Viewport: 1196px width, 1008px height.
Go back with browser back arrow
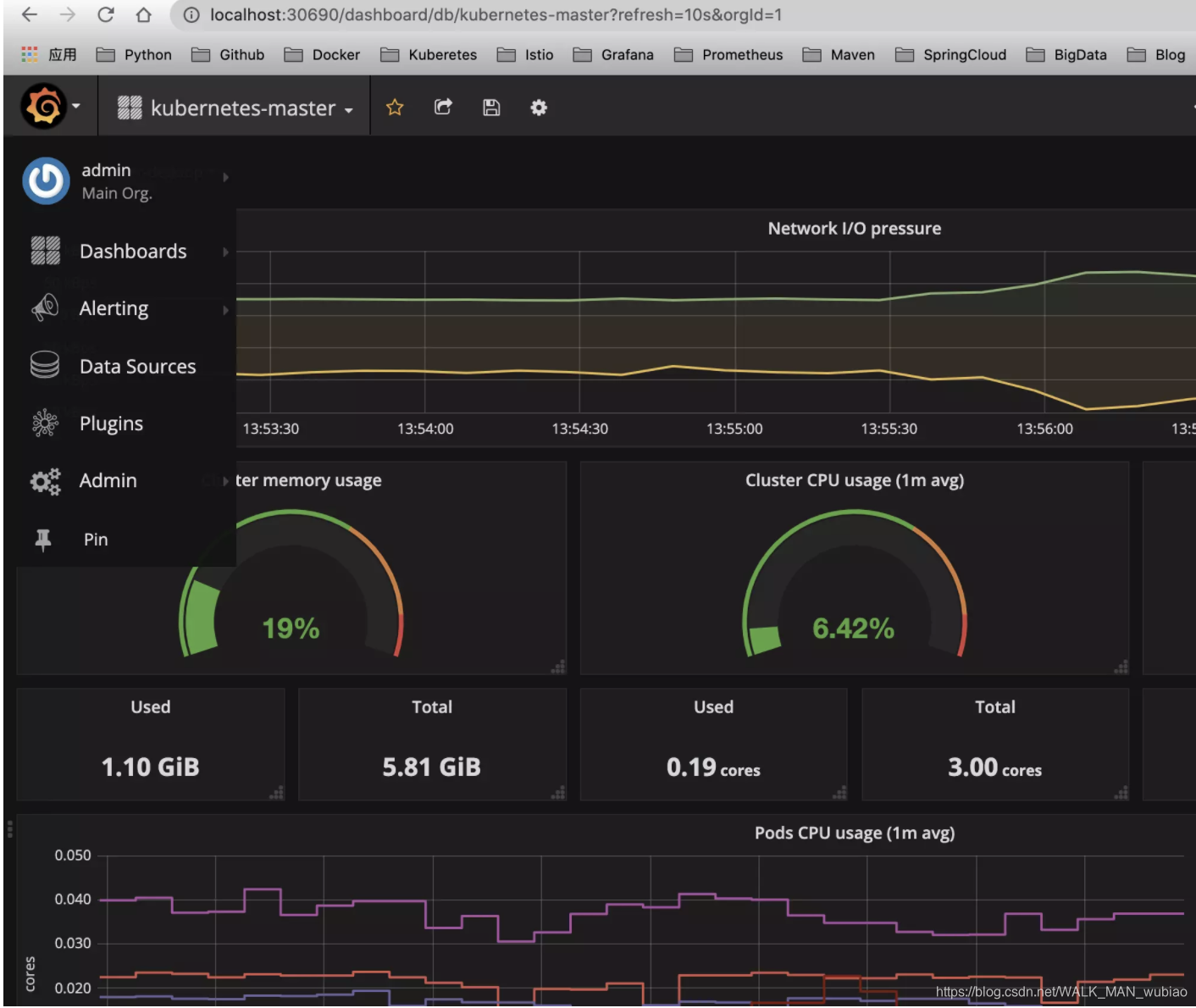[30, 14]
